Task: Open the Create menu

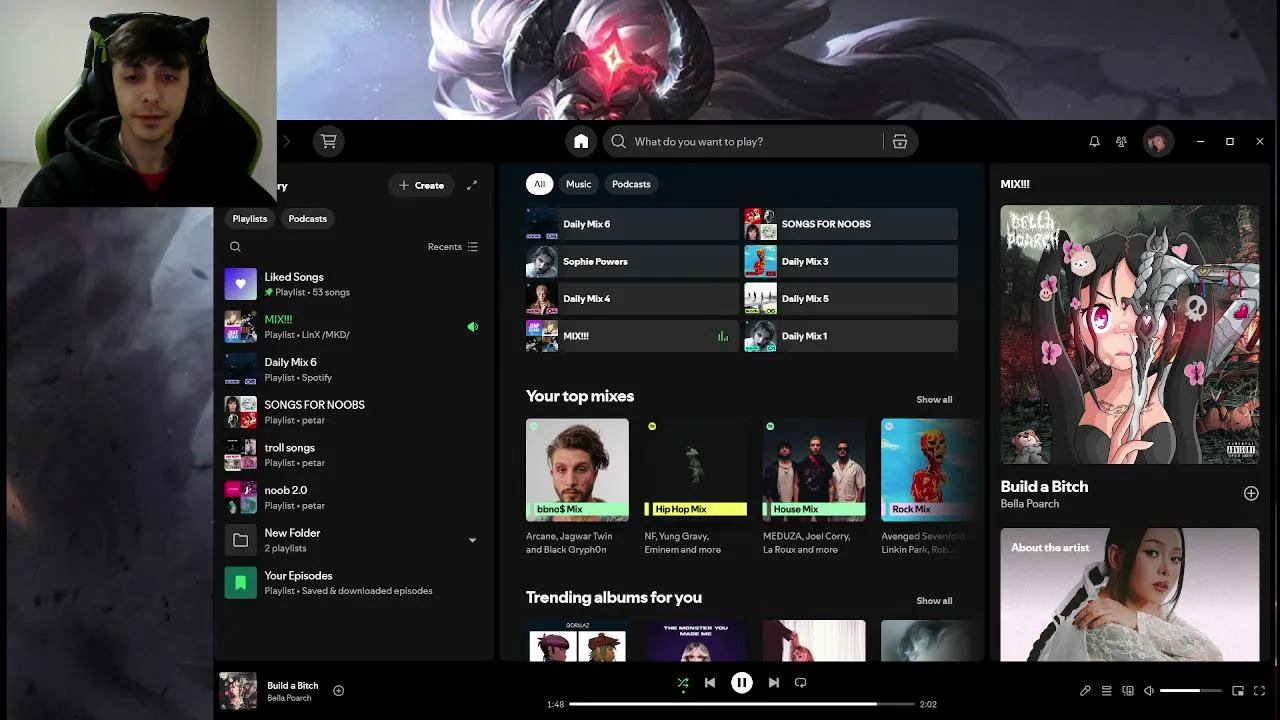Action: (x=421, y=185)
